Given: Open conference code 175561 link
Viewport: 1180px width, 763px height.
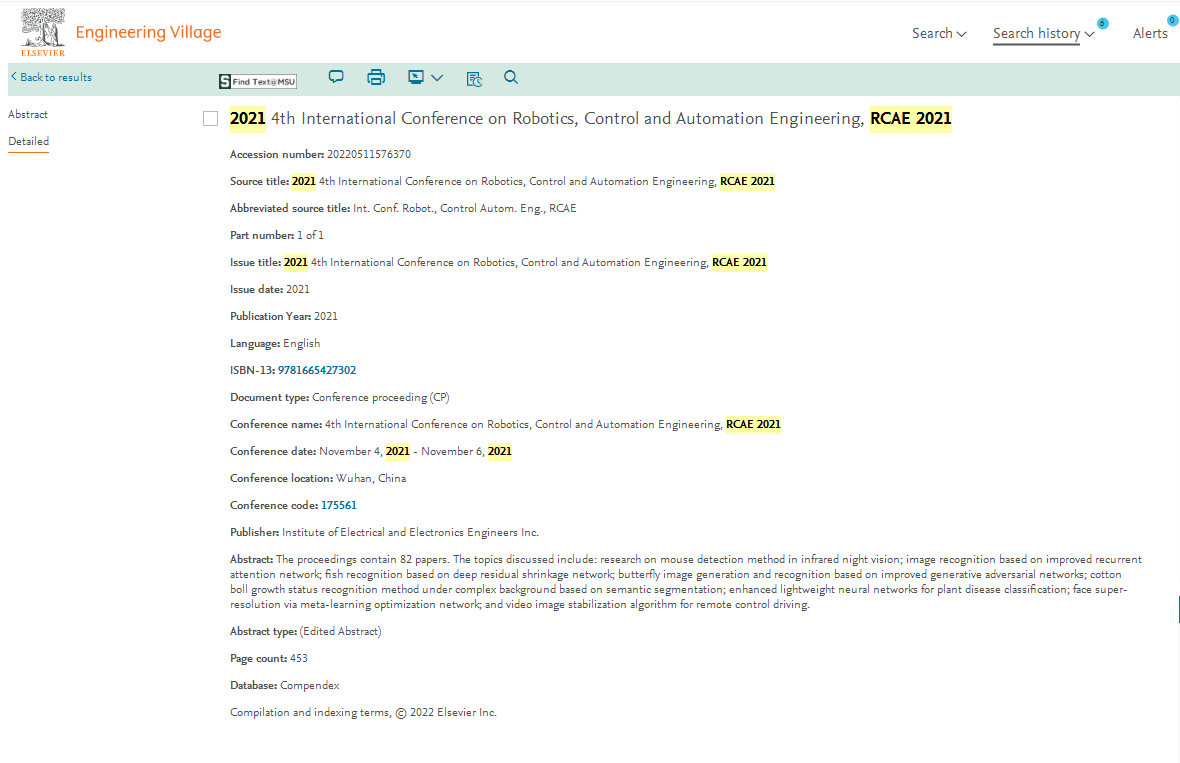Looking at the screenshot, I should 339,505.
